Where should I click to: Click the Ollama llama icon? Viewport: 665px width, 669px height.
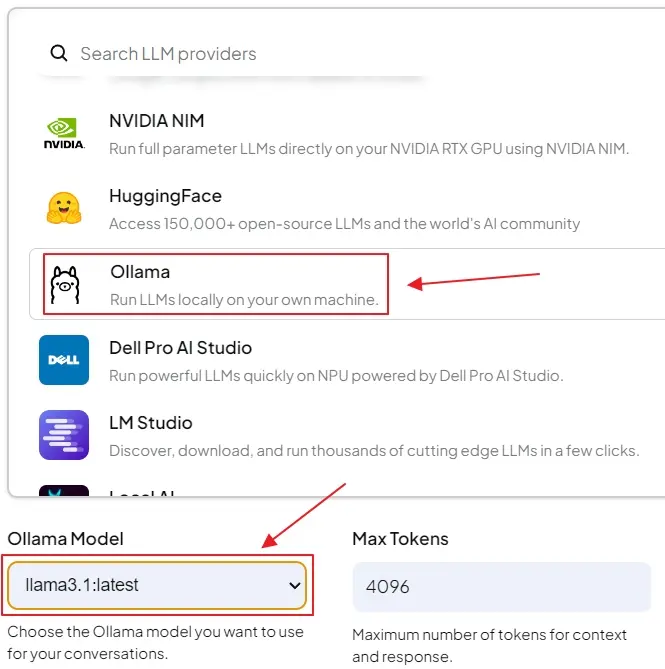[65, 285]
